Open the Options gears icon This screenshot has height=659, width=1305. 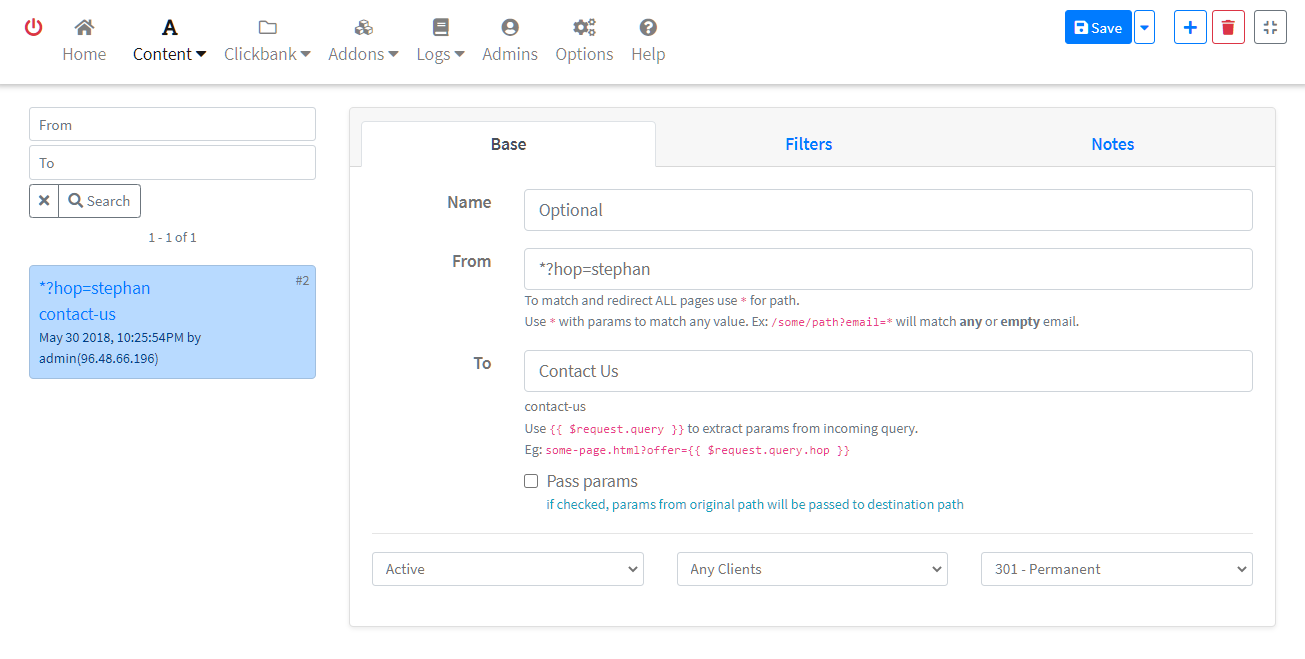[x=584, y=28]
